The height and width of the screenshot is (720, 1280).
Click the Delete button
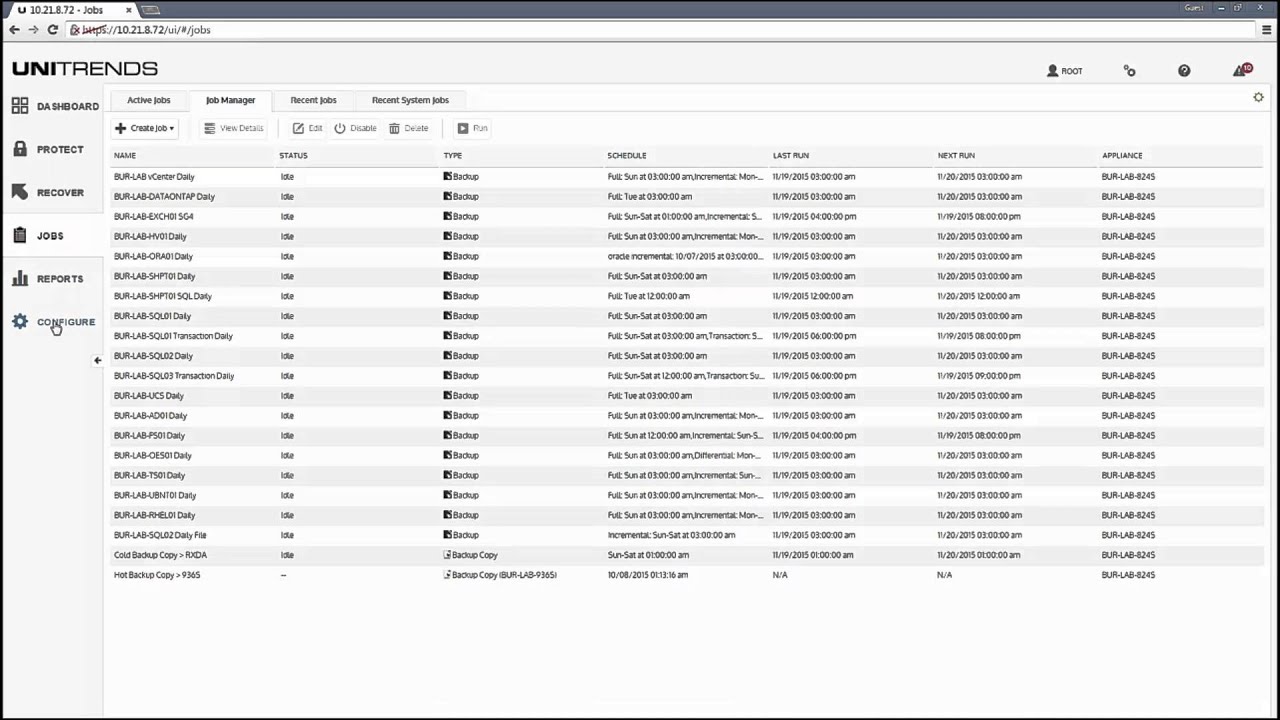point(408,128)
